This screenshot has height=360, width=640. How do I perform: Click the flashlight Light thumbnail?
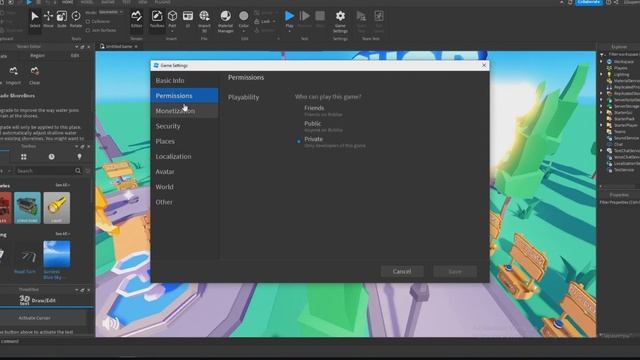coord(57,208)
